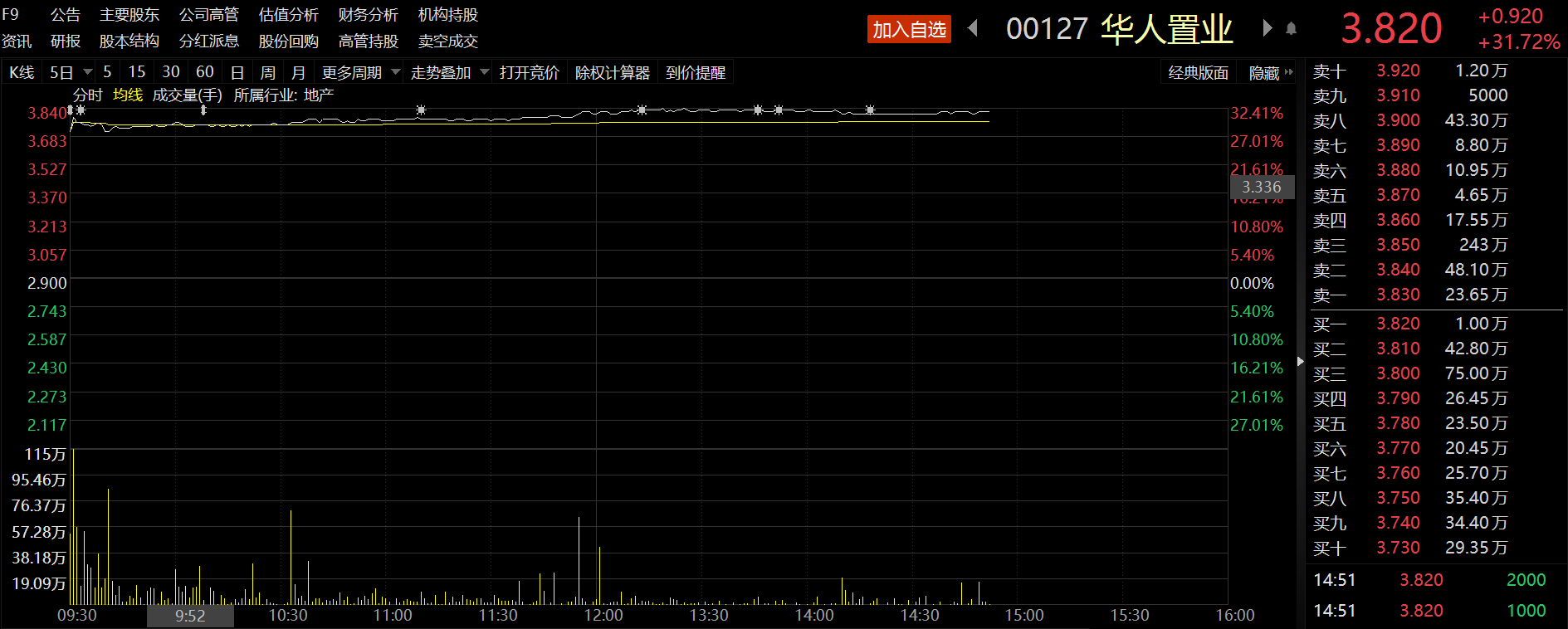Viewport: 1568px width, 629px height.
Task: Expand the 更多周期 period dropdown
Action: (x=396, y=72)
